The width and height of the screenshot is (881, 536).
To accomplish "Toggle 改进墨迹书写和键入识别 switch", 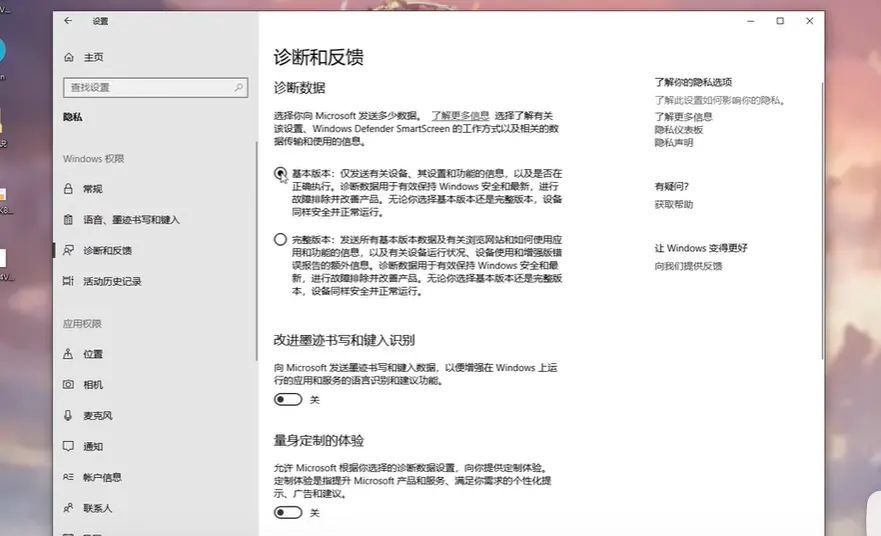I will (288, 399).
